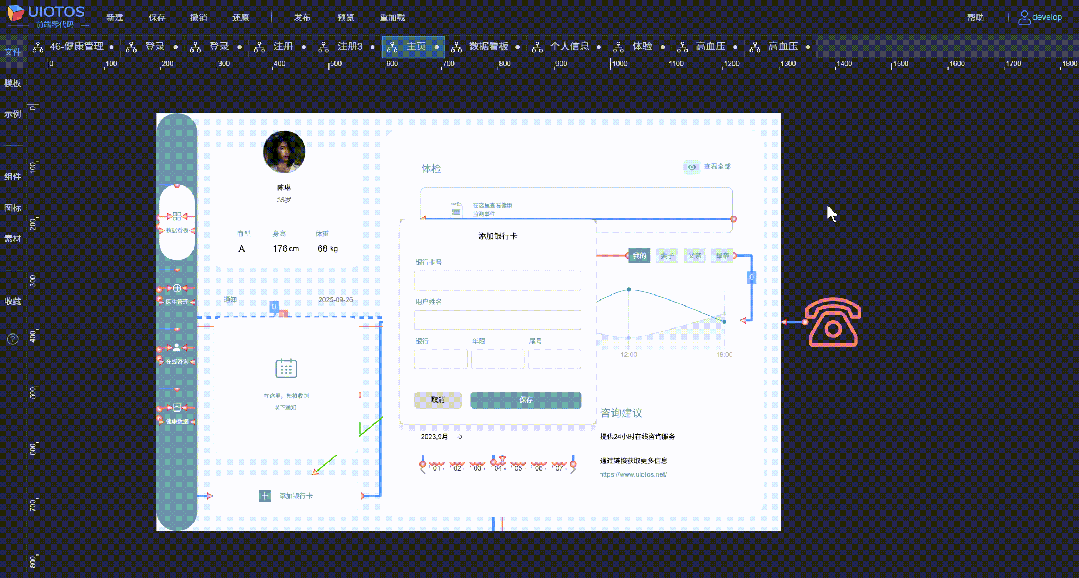Click the question mark help icon in left sidebar
The width and height of the screenshot is (1079, 578).
click(x=12, y=339)
